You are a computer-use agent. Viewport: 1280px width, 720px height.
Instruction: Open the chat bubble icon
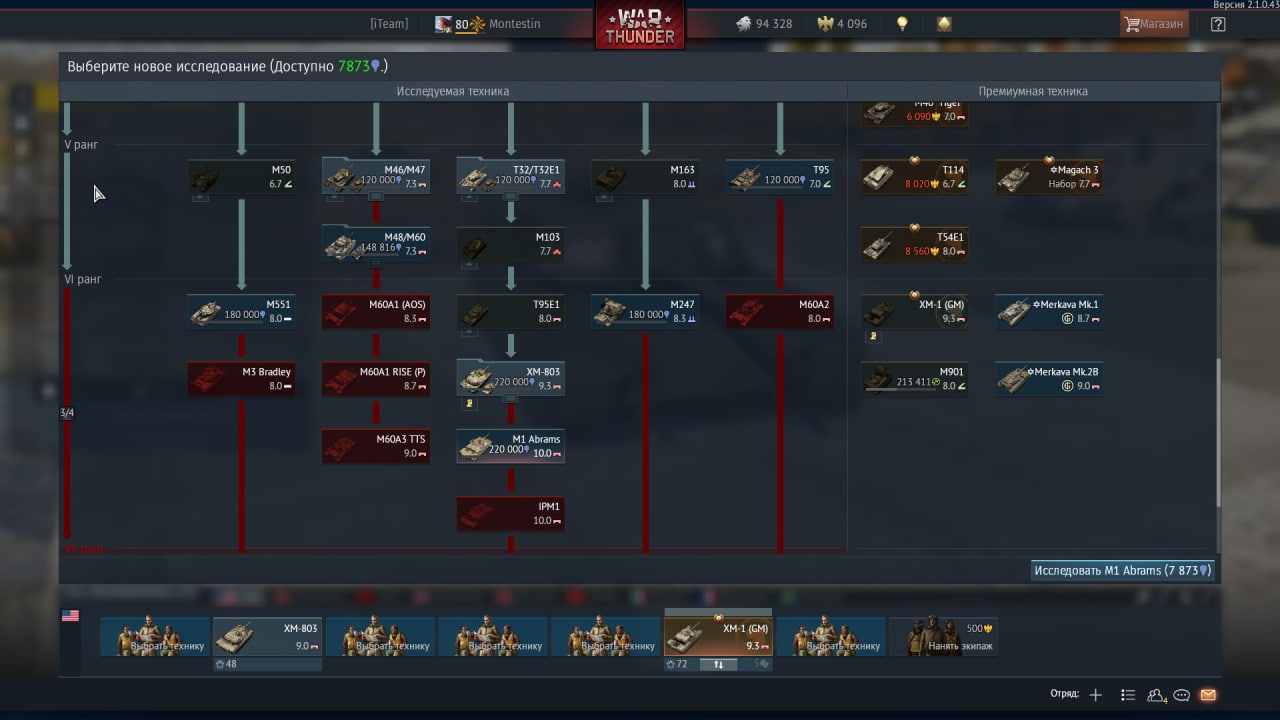tap(1182, 695)
